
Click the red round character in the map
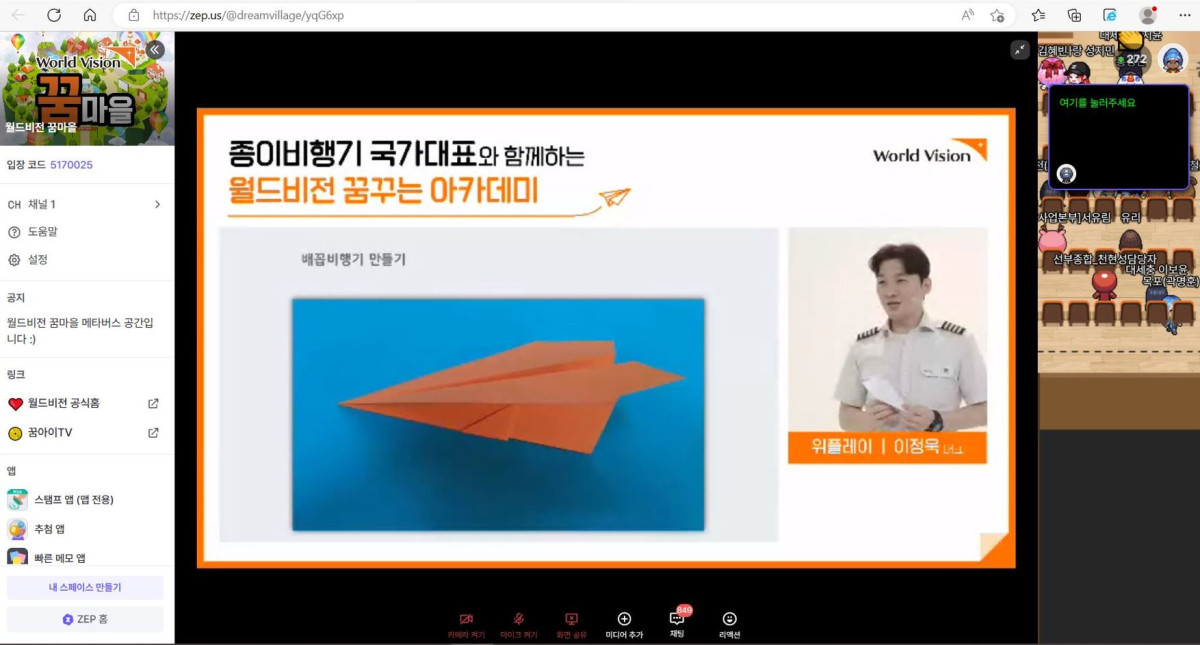(x=1103, y=284)
